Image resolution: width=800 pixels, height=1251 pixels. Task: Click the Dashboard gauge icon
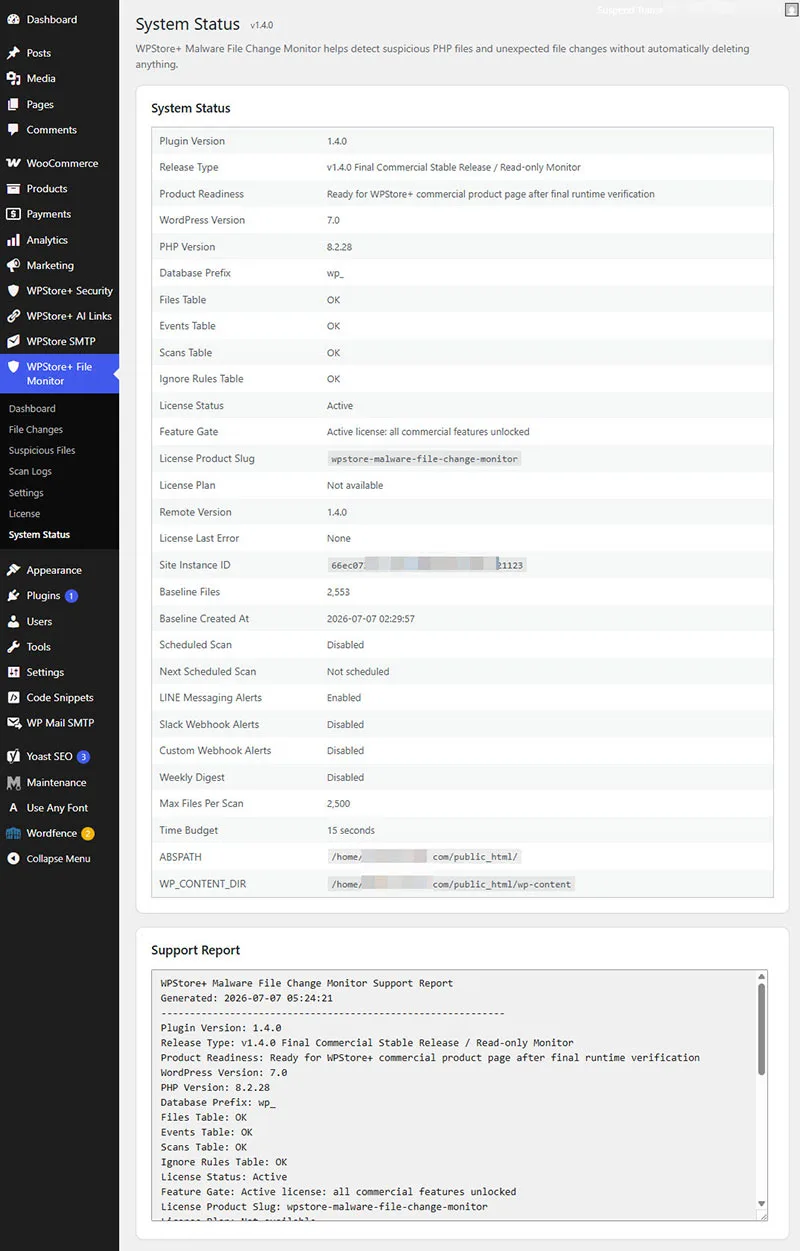coord(13,19)
